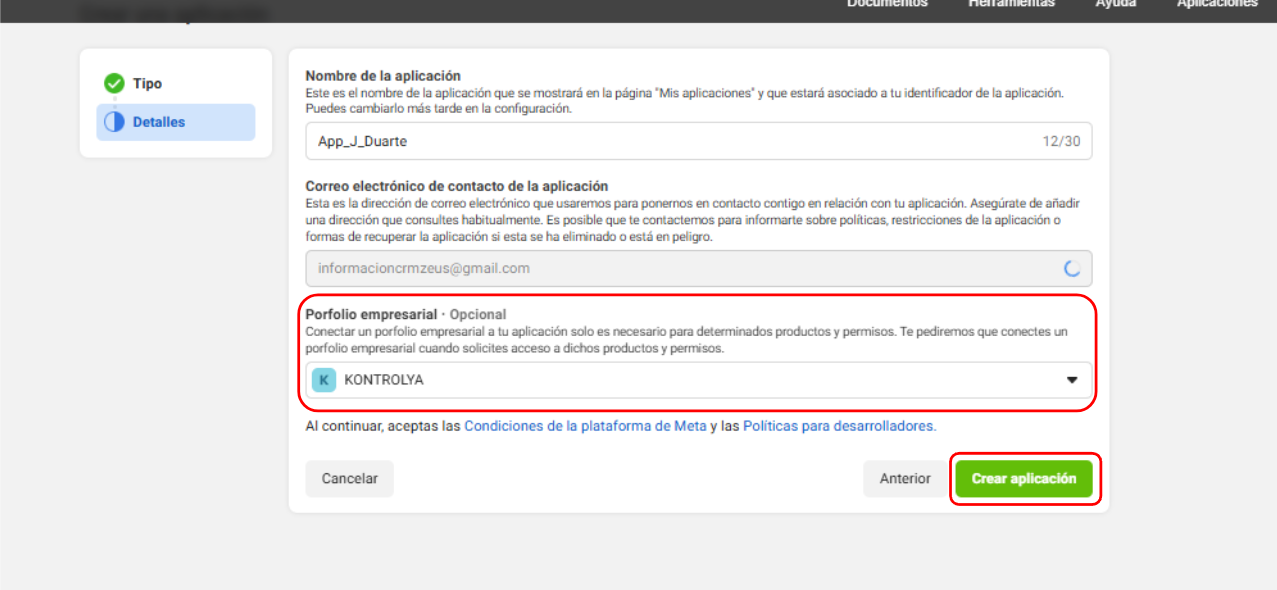The width and height of the screenshot is (1277, 590).
Task: Click the half-filled circle icon beside Detalles
Action: (114, 122)
